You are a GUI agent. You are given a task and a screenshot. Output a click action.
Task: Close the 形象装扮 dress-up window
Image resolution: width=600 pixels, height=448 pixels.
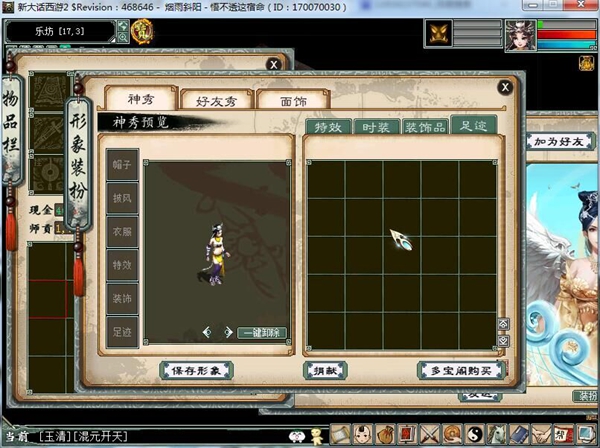pos(505,88)
